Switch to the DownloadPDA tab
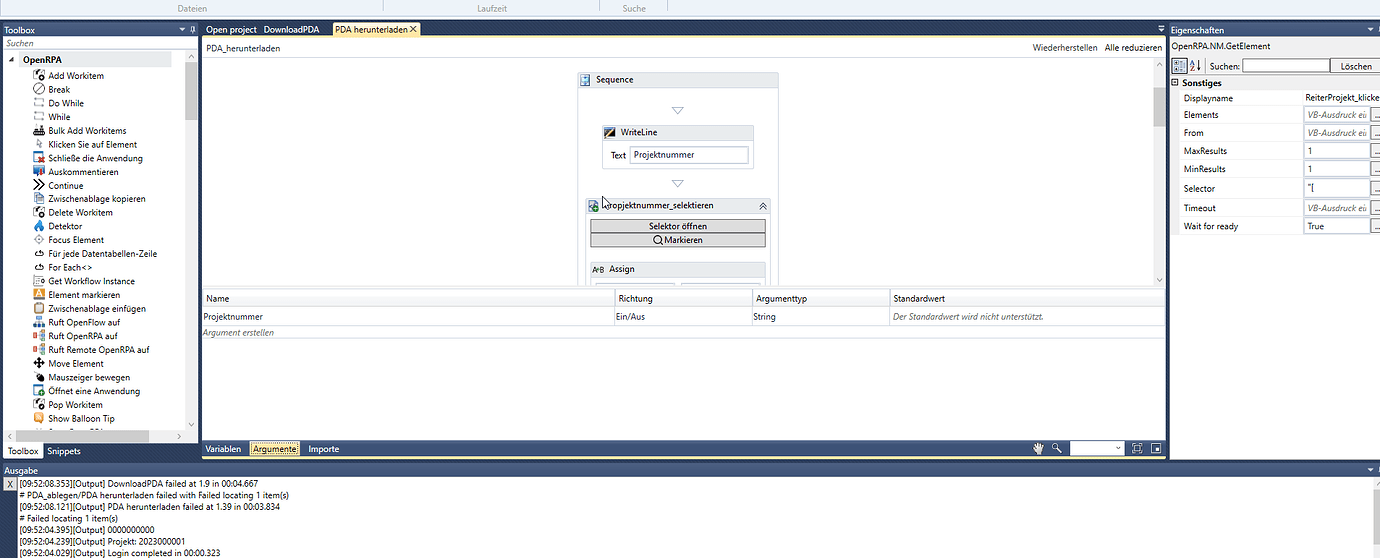 (x=291, y=30)
